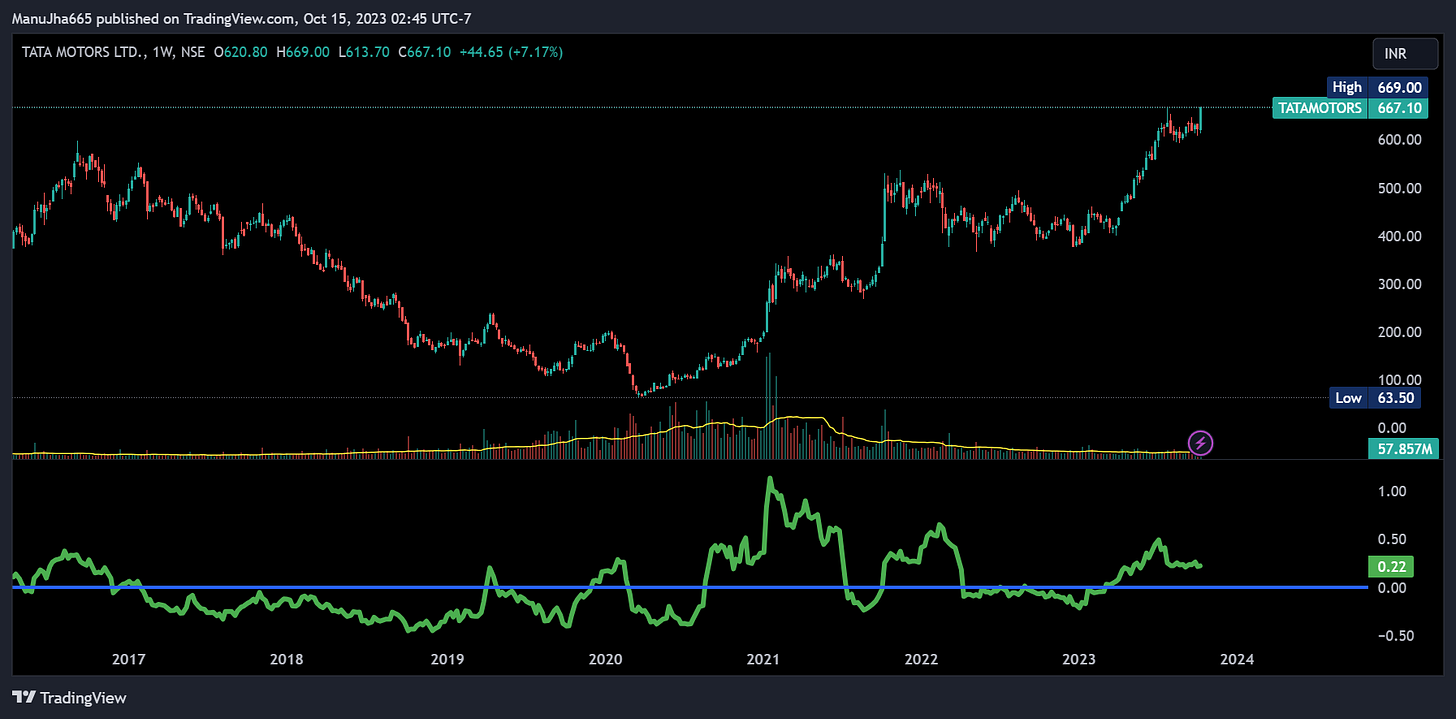Click the purple lightning bolt icon
The width and height of the screenshot is (1456, 719).
(x=1201, y=442)
